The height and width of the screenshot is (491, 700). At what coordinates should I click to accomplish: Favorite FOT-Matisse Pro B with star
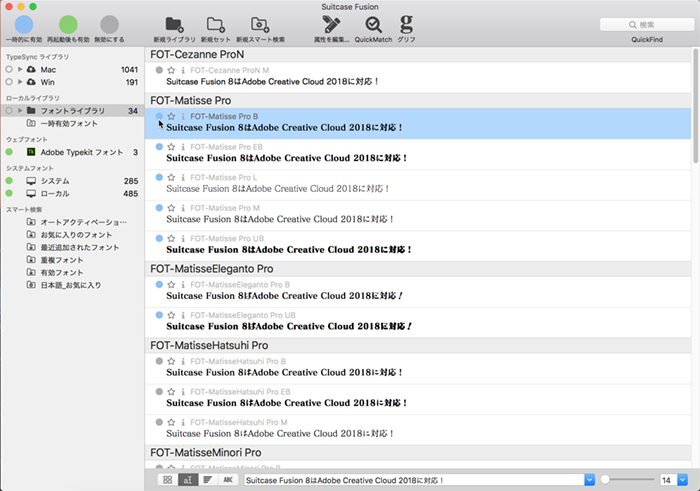click(x=171, y=116)
